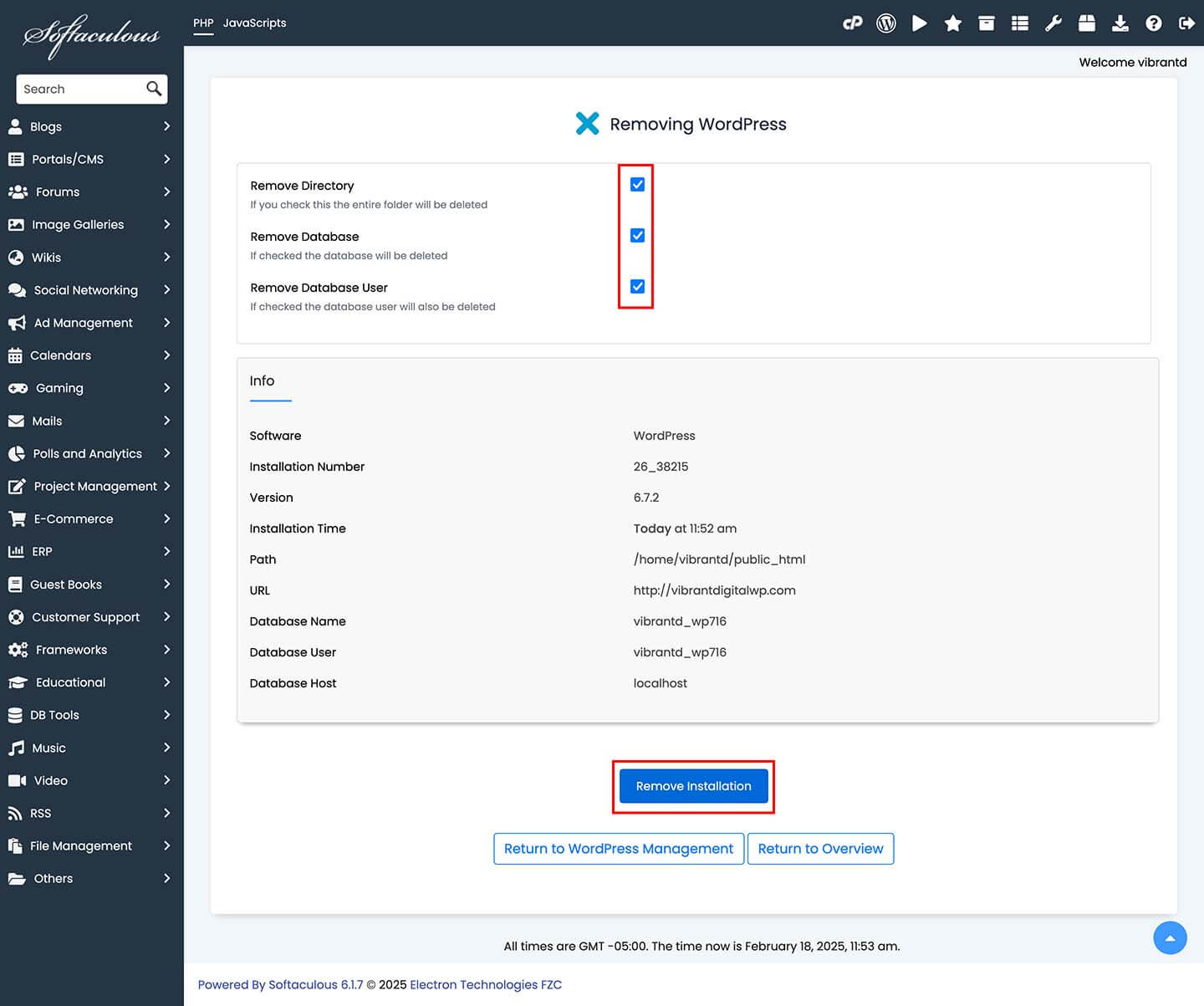Open the Guest Books category
This screenshot has width=1204, height=1006.
coord(92,585)
